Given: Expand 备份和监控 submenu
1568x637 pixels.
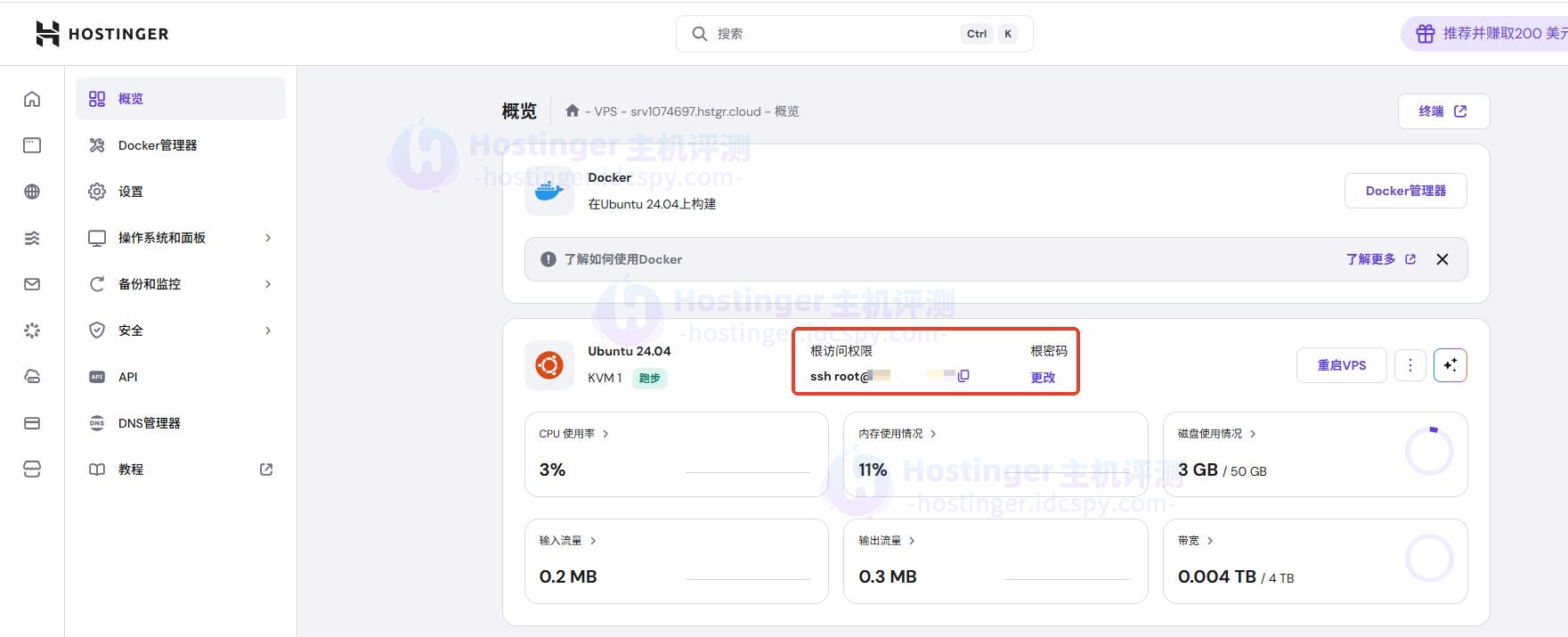Looking at the screenshot, I should point(181,284).
